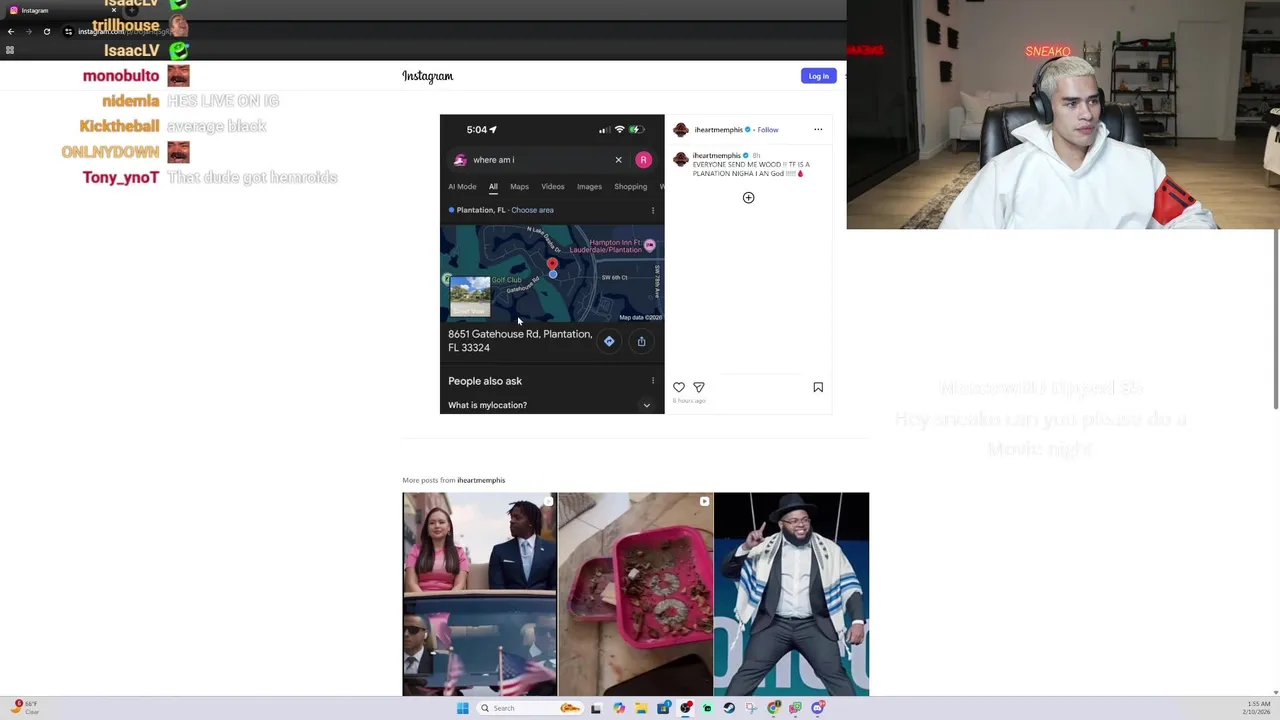
Task: Click the browser forward arrow
Action: click(x=28, y=31)
